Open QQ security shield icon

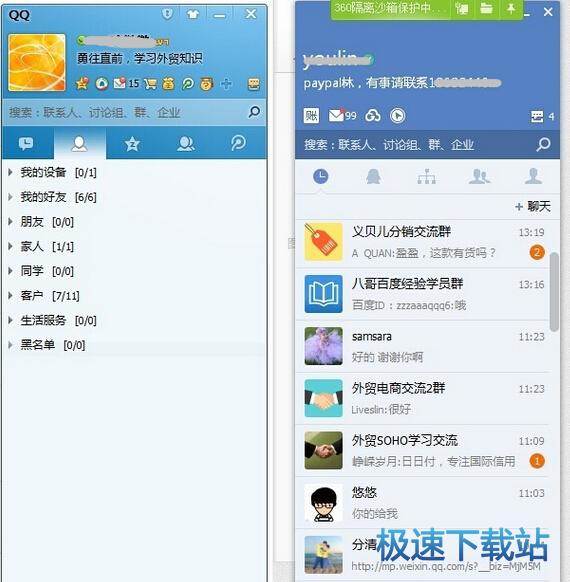pos(167,14)
